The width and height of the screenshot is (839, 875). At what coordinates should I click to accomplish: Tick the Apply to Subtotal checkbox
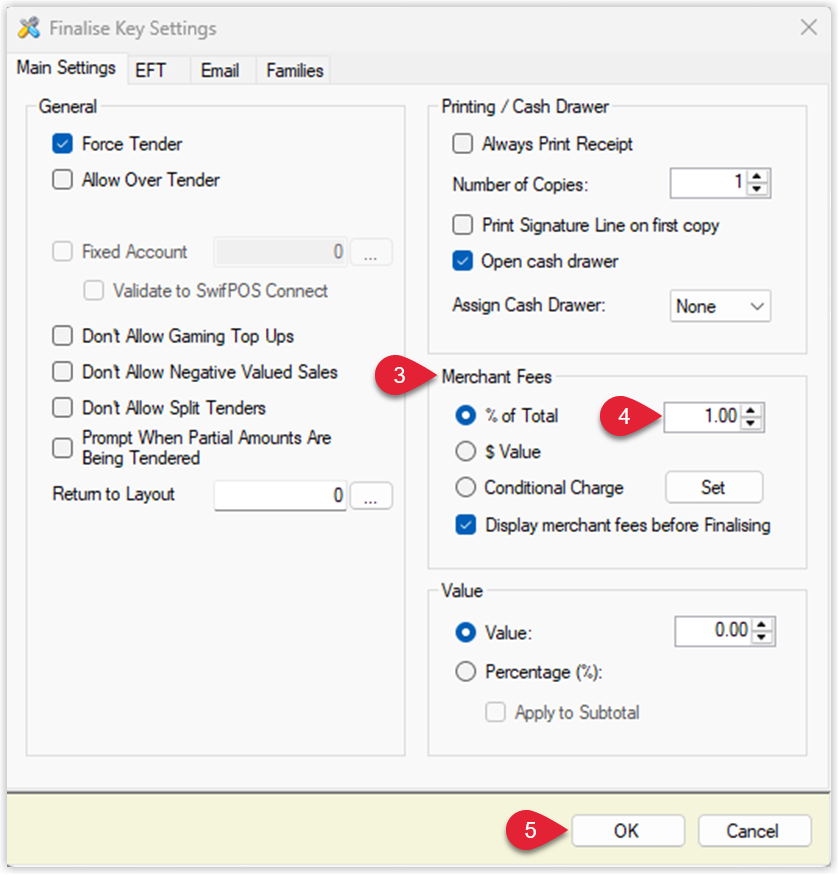point(496,712)
